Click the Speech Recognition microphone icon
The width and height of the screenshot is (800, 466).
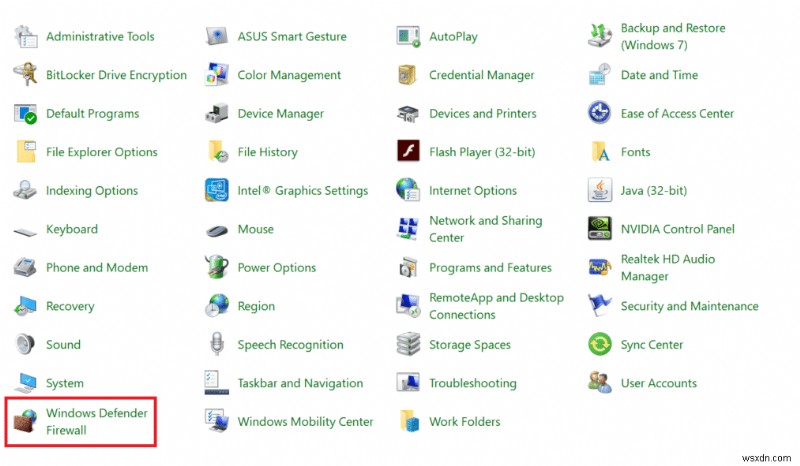217,345
